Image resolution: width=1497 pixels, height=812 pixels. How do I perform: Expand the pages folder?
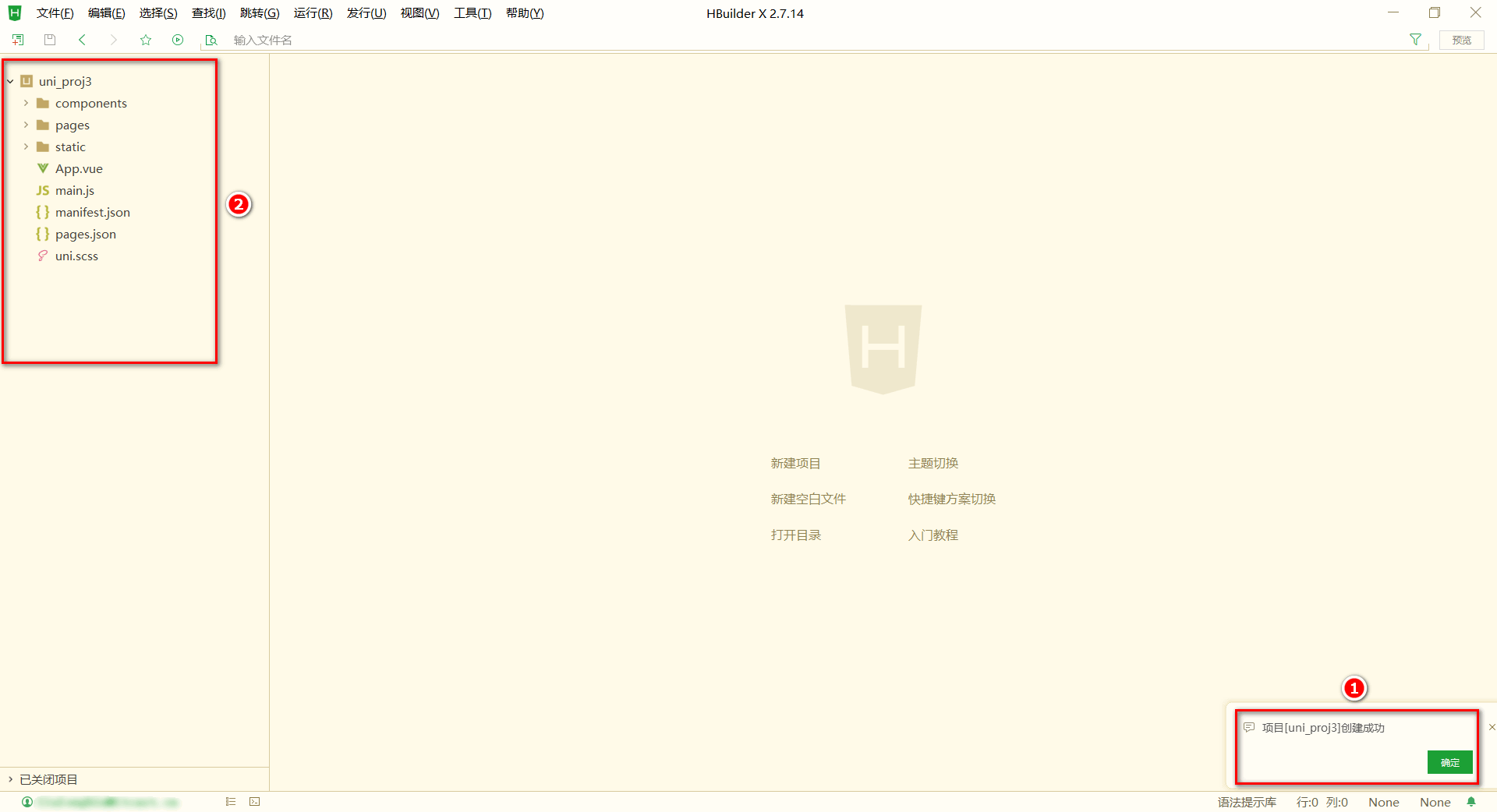[26, 125]
